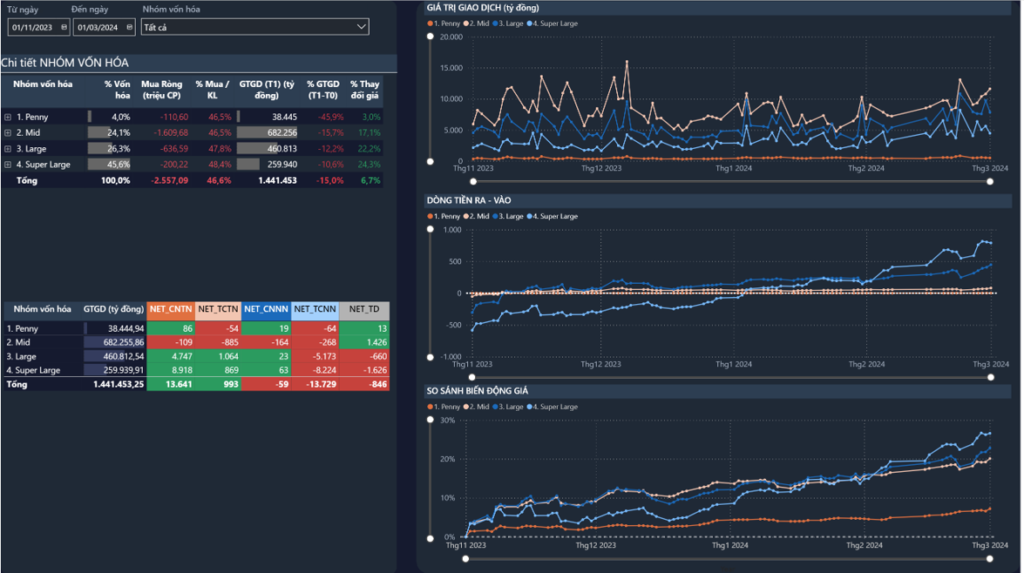
Task: Sort by the % Thay đổi giá column header
Action: click(x=364, y=90)
